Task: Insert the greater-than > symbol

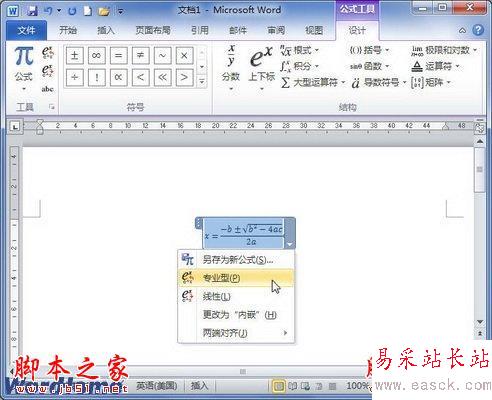Action: pyautogui.click(x=184, y=77)
